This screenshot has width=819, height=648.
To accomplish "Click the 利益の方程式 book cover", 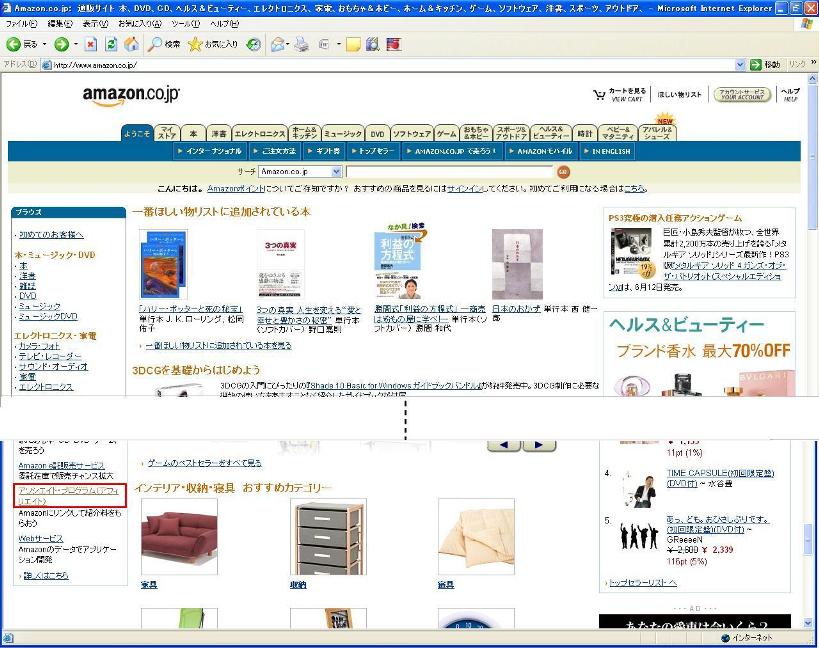I will point(400,261).
